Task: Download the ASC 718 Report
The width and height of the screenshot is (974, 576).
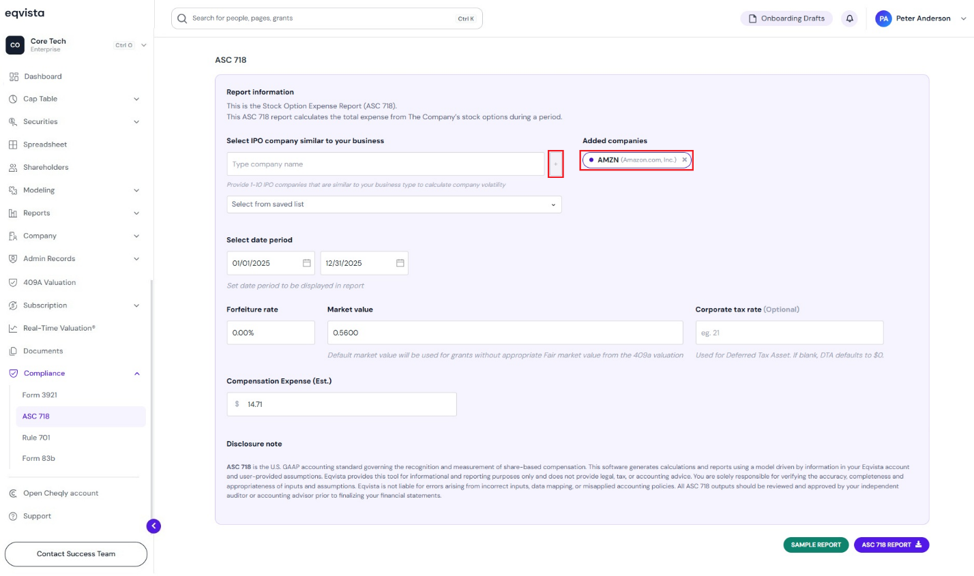Action: [x=891, y=545]
